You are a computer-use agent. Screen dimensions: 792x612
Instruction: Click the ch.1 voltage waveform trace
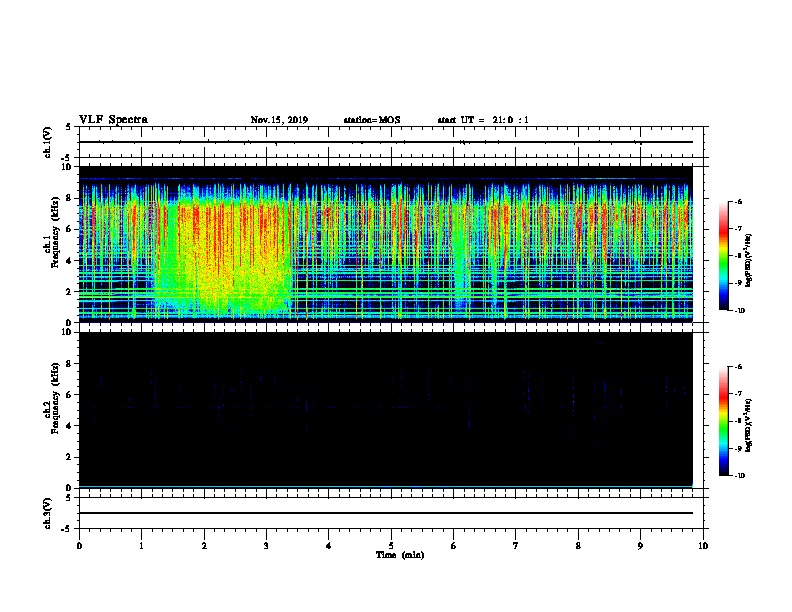[x=386, y=142]
